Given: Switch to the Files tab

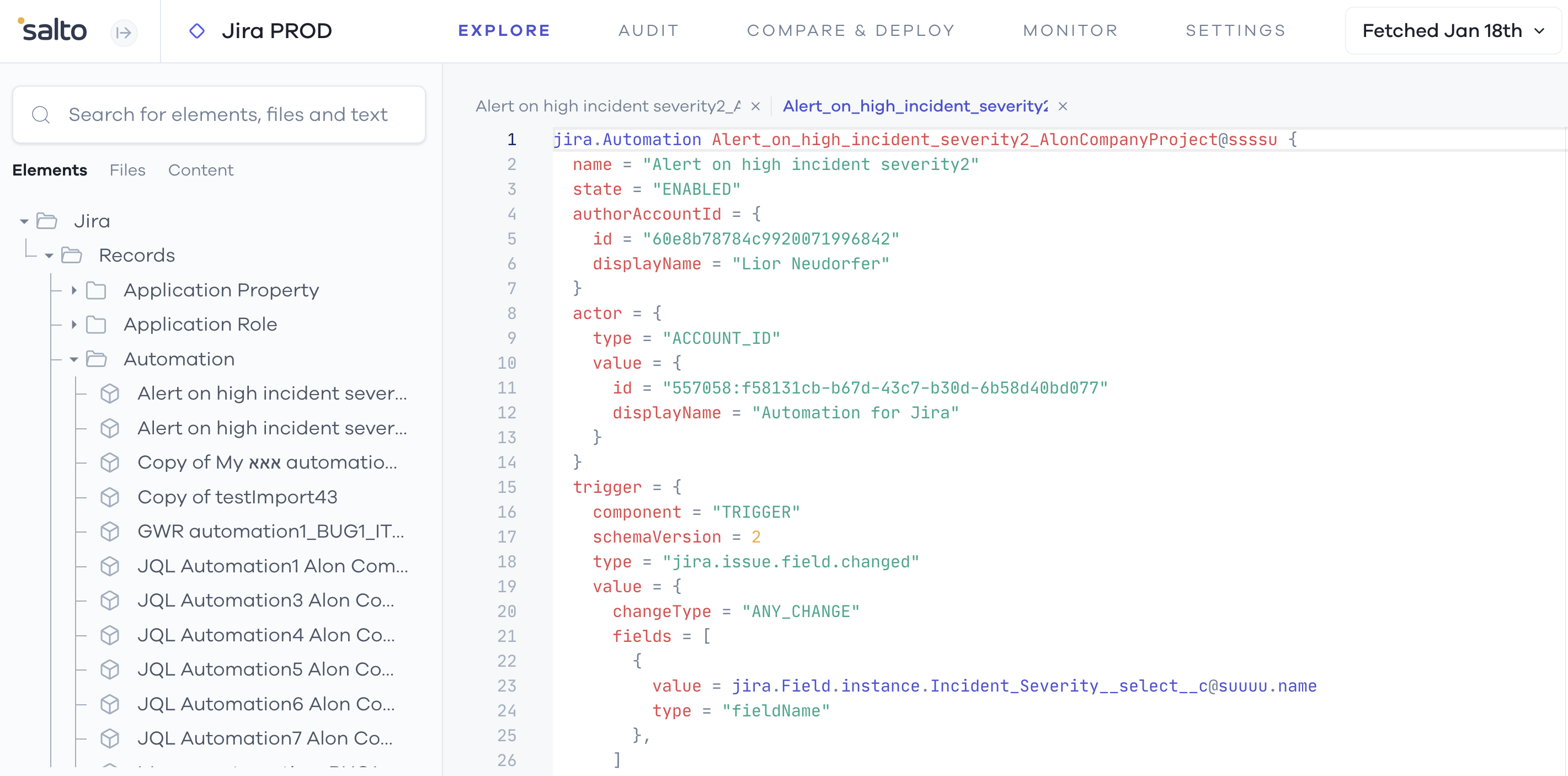Looking at the screenshot, I should [127, 170].
